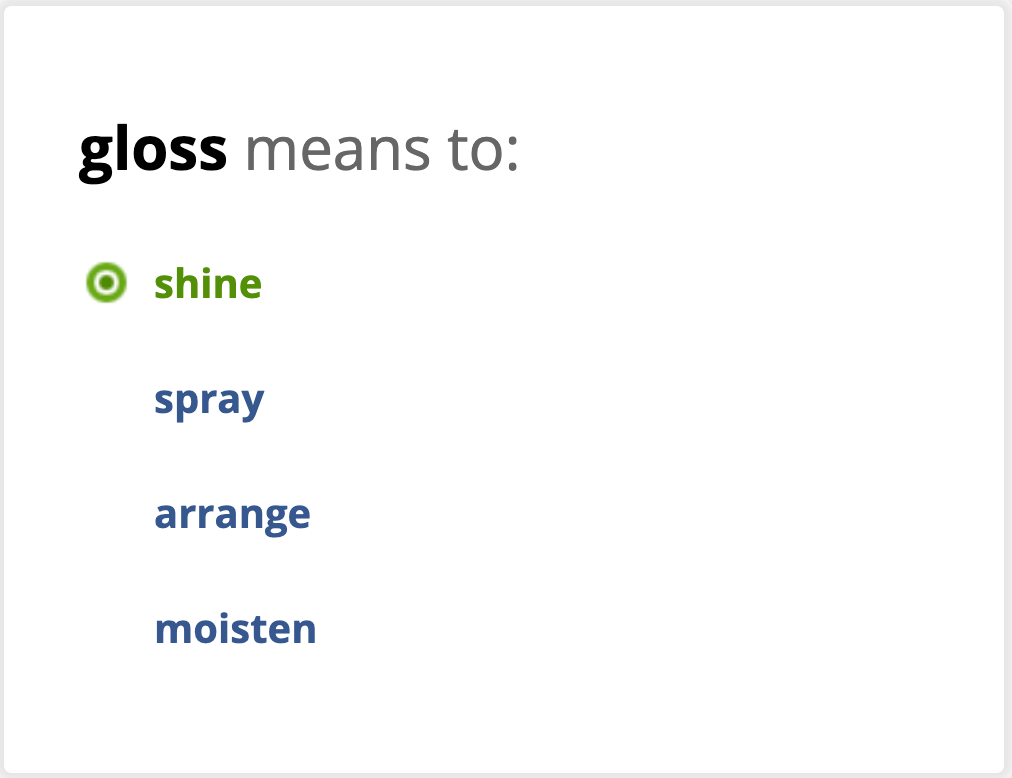
Task: Select "moisten" as the definition
Action: (235, 630)
